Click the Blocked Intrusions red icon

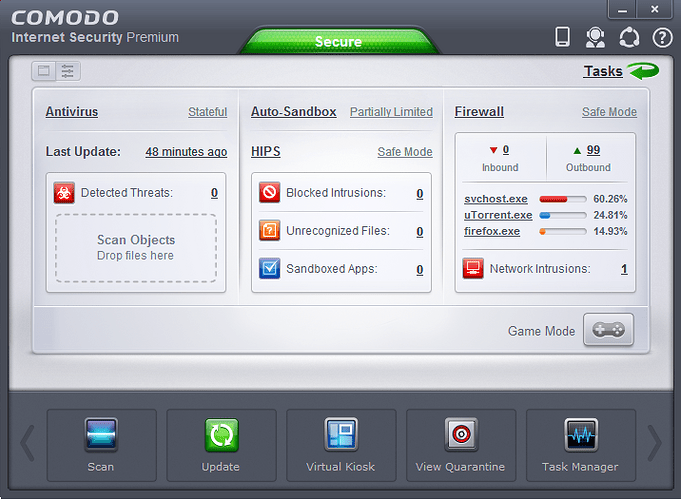pos(270,193)
